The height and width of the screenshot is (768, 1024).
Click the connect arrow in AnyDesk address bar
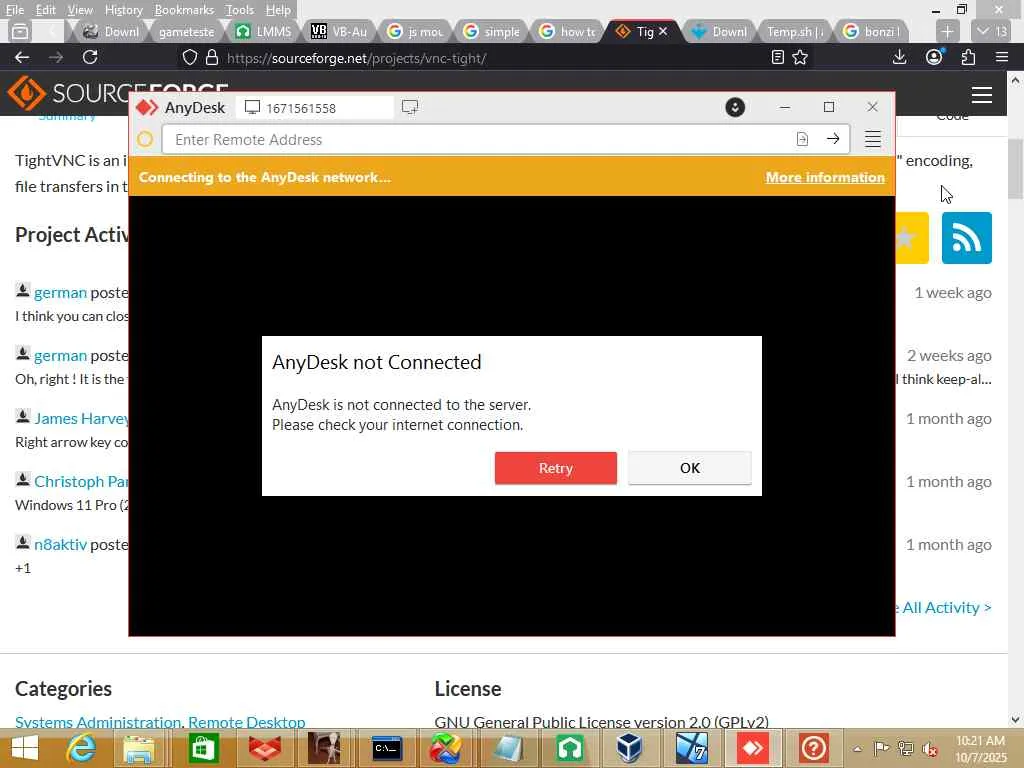(833, 139)
